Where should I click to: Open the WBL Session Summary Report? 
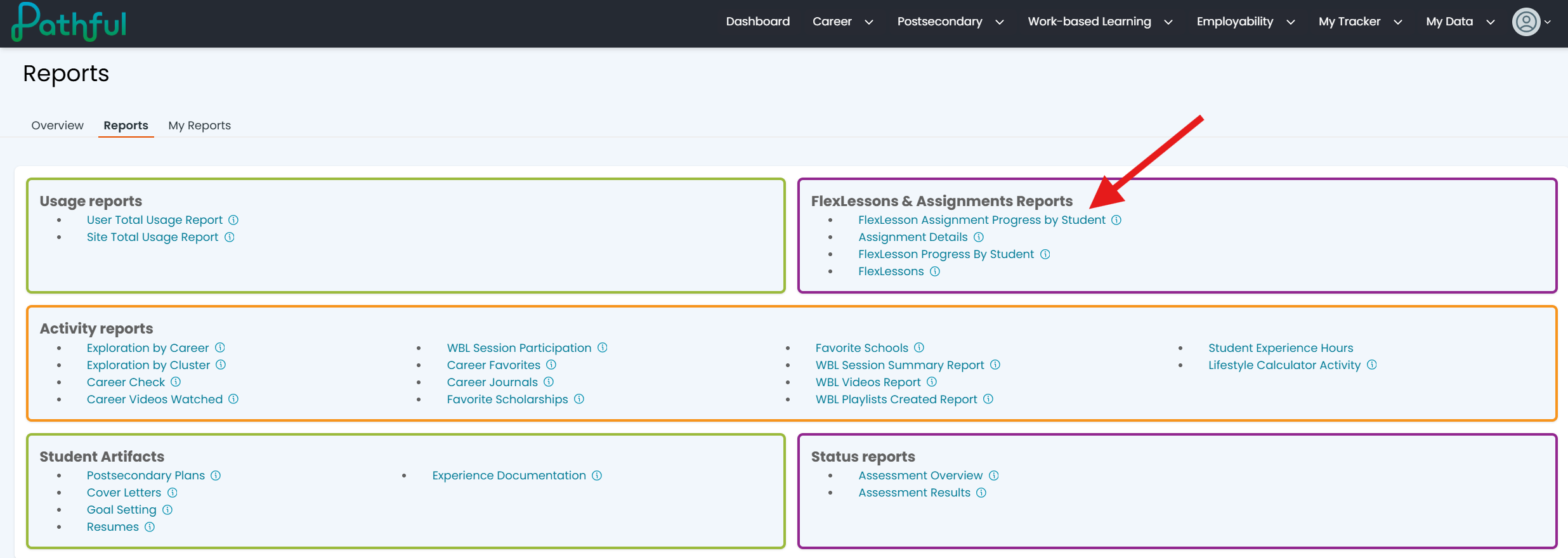point(900,365)
